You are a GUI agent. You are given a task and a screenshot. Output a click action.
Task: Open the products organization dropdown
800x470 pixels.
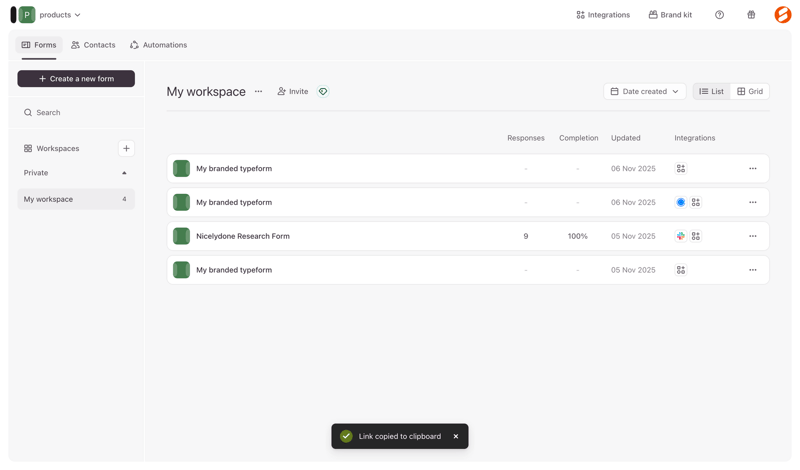click(x=60, y=15)
